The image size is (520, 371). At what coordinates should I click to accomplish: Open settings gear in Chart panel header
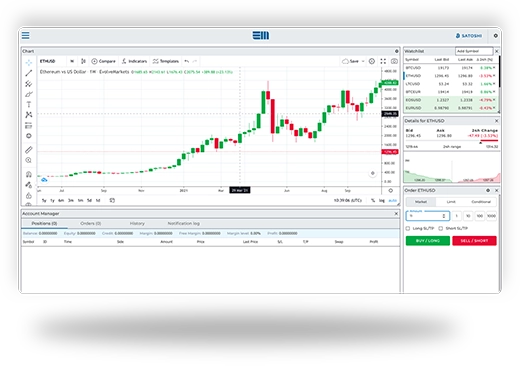pos(397,51)
